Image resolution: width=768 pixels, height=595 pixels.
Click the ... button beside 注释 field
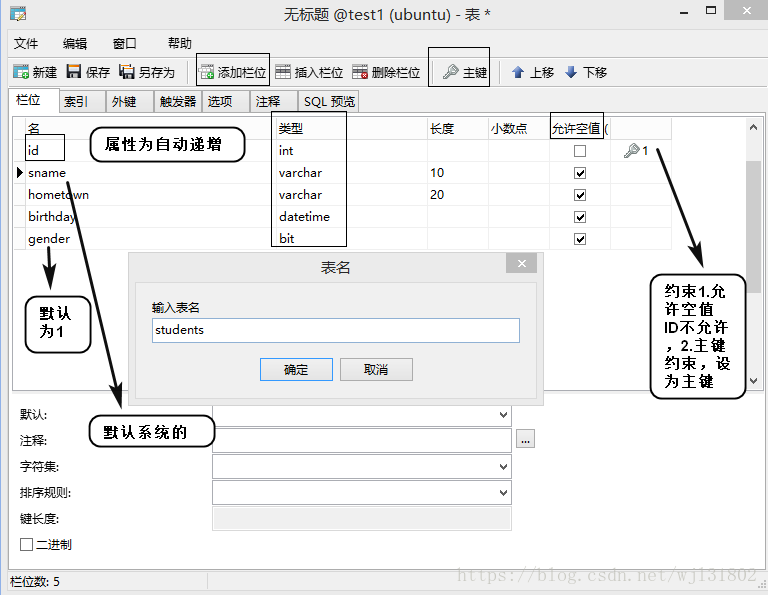pyautogui.click(x=525, y=439)
